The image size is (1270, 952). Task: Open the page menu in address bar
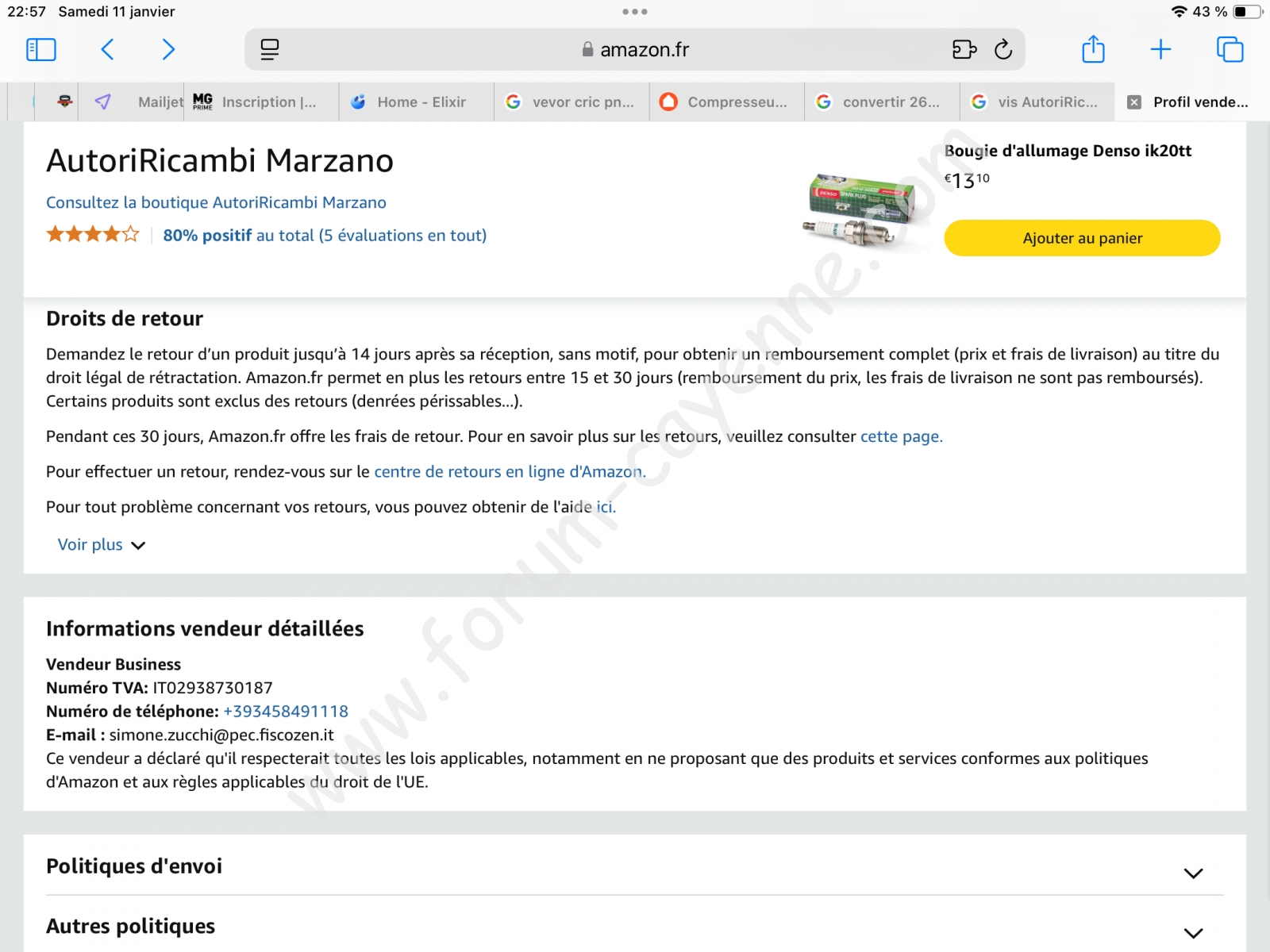point(270,50)
